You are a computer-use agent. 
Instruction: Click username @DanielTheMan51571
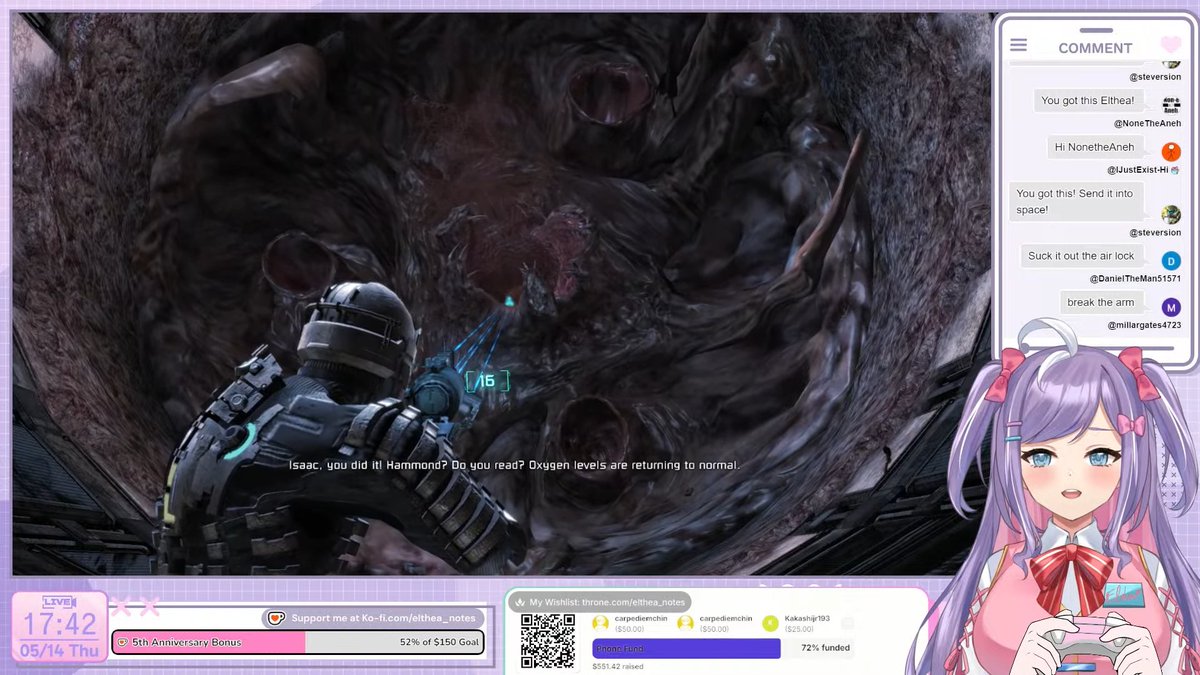click(1135, 279)
